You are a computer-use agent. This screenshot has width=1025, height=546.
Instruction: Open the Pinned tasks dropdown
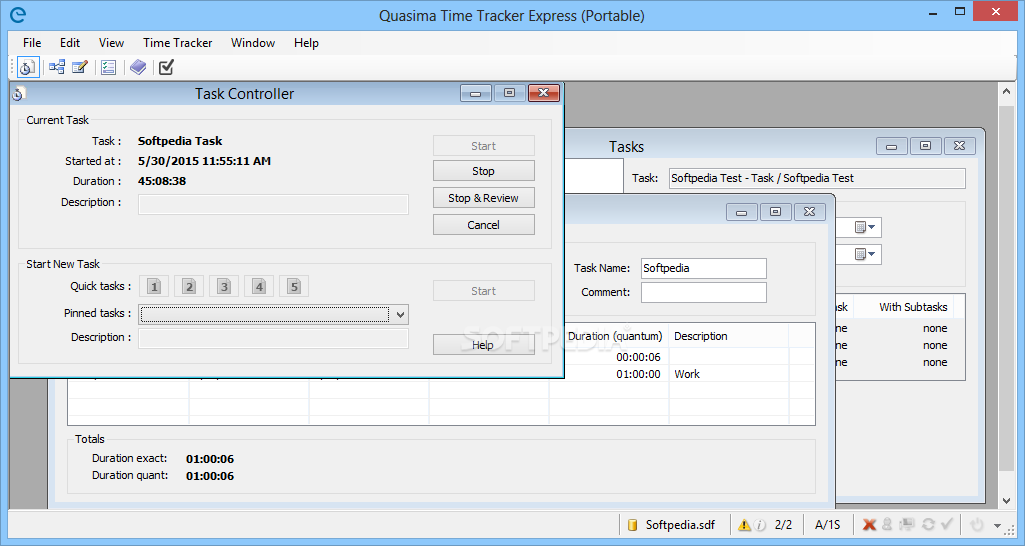coord(400,315)
